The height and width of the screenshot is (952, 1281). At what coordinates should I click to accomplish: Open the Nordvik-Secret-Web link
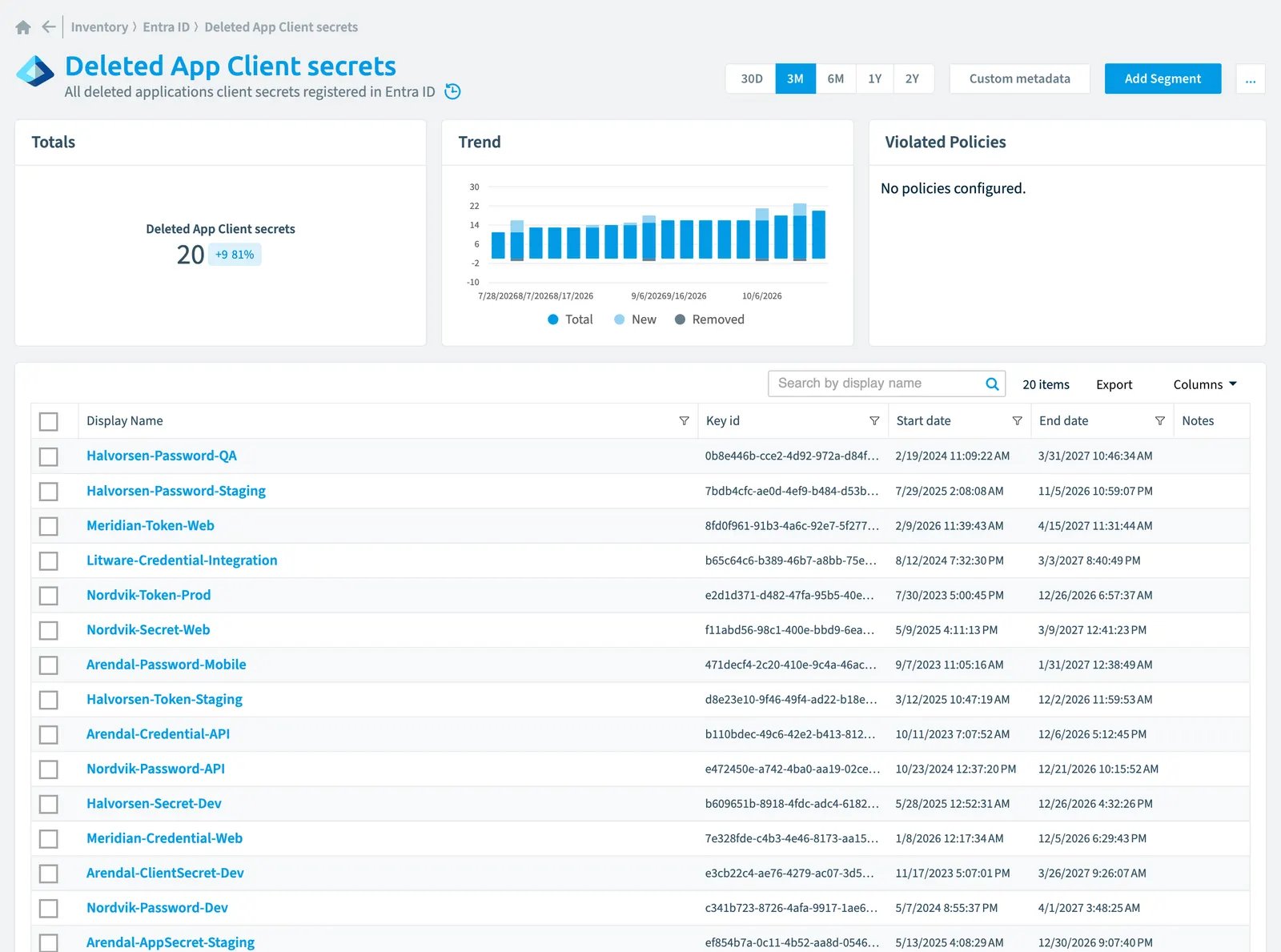point(148,630)
